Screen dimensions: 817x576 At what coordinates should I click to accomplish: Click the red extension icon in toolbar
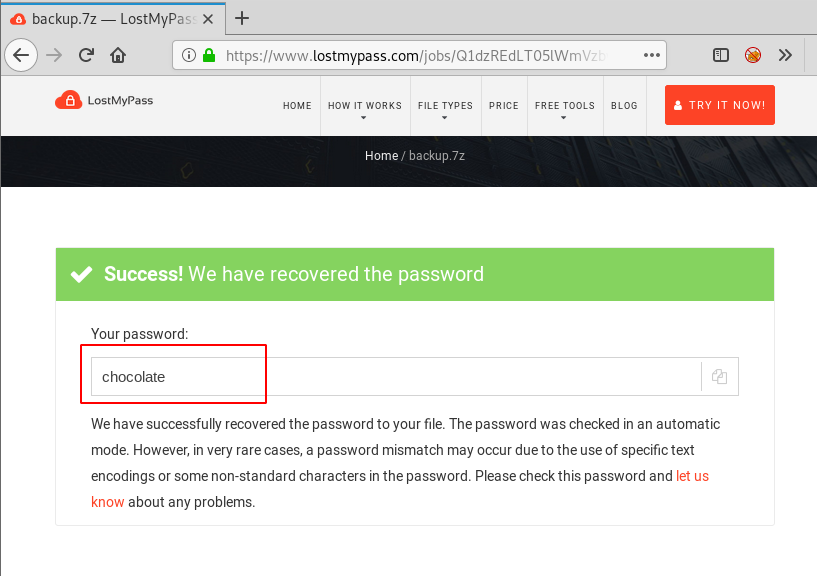[752, 55]
